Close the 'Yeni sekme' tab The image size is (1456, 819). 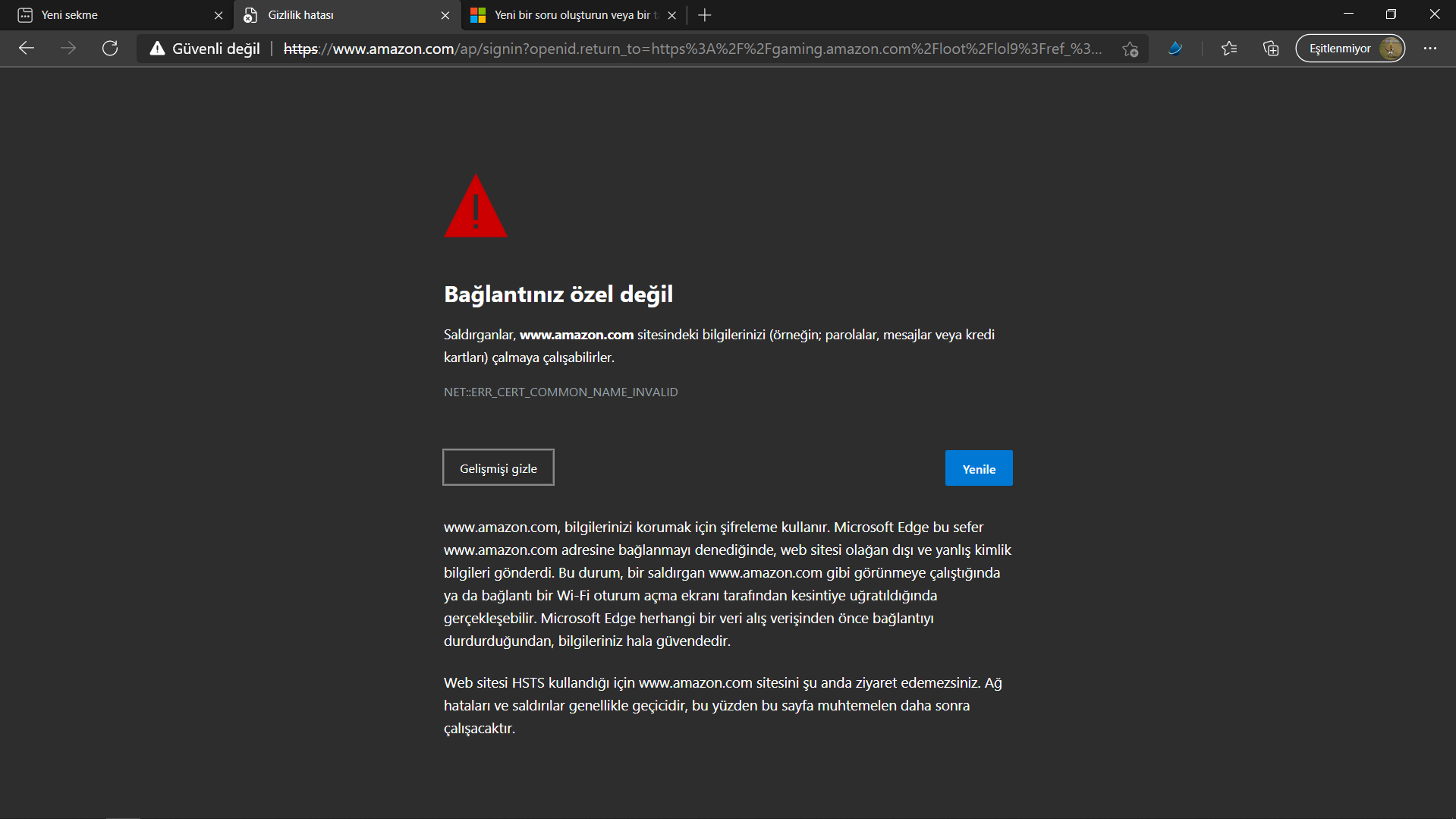tap(219, 15)
